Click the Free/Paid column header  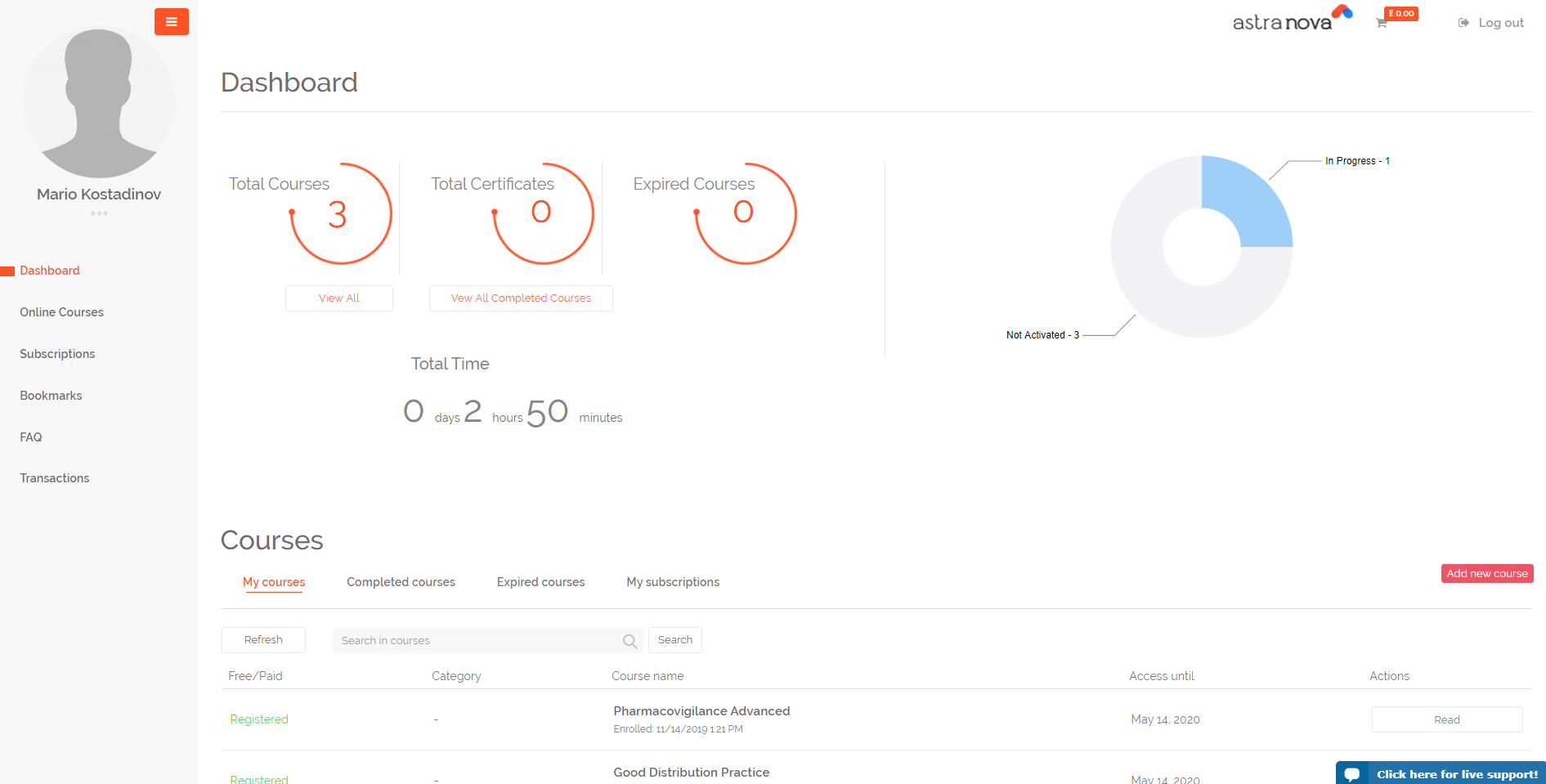[x=255, y=676]
